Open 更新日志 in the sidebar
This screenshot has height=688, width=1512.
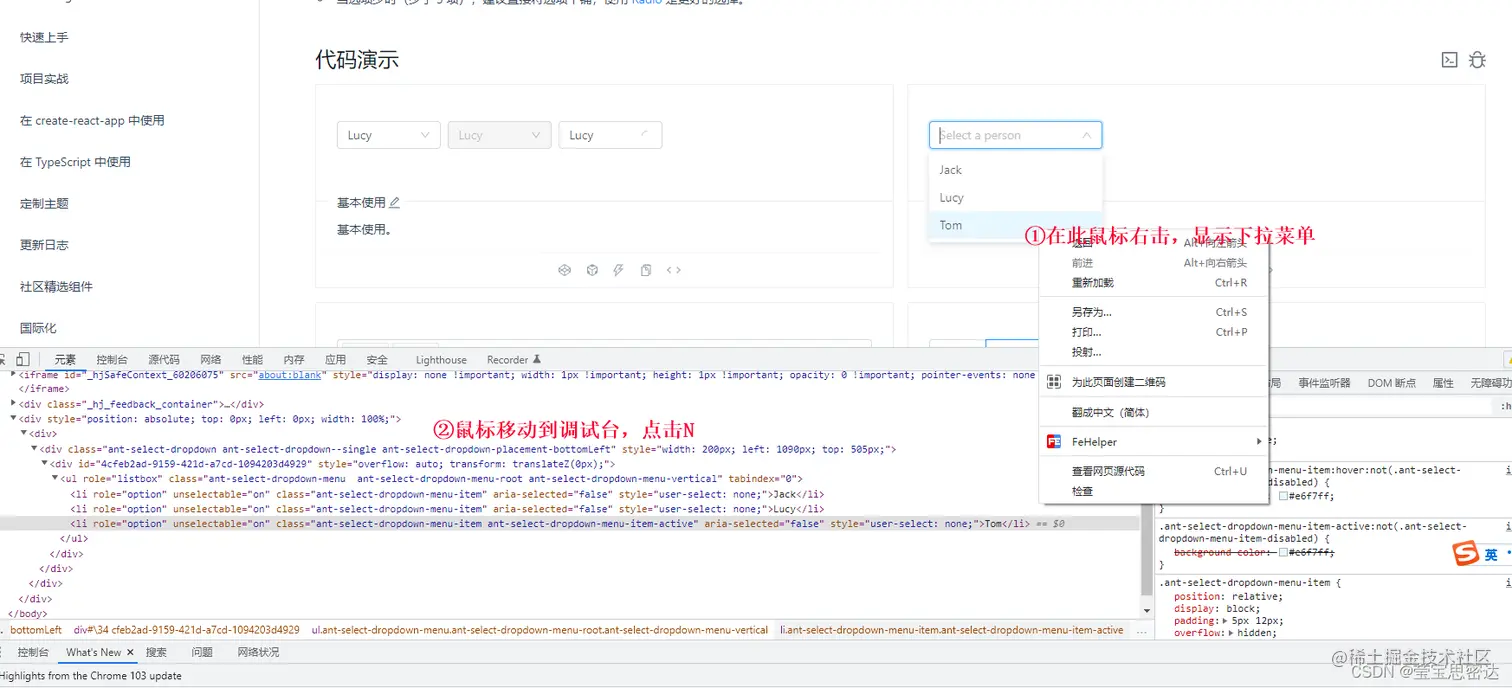click(44, 245)
